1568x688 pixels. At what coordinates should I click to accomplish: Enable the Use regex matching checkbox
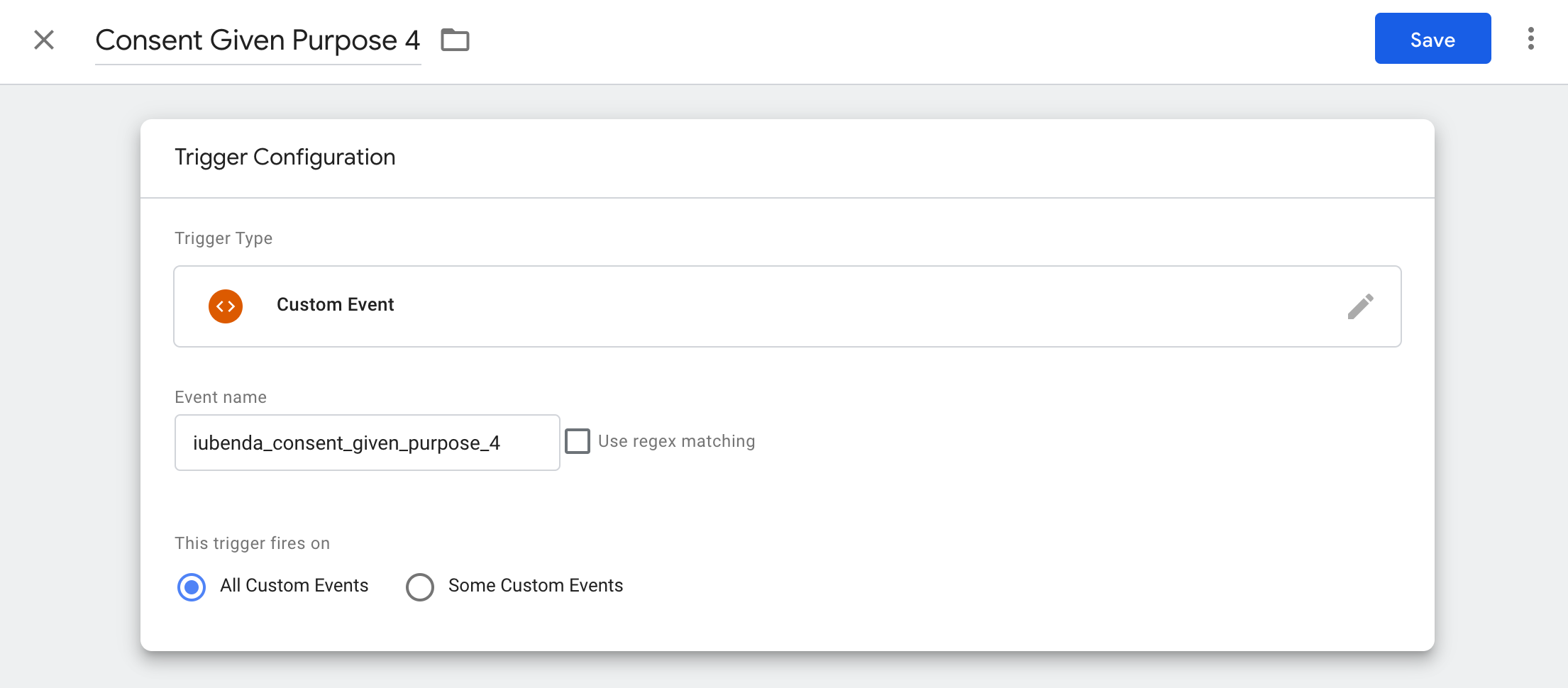[x=578, y=441]
